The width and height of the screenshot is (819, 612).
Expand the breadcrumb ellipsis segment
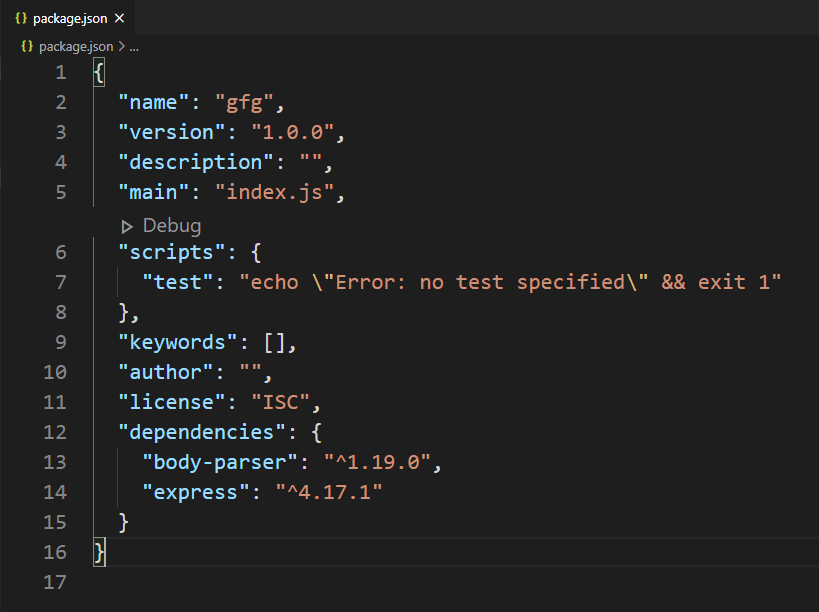pos(134,46)
